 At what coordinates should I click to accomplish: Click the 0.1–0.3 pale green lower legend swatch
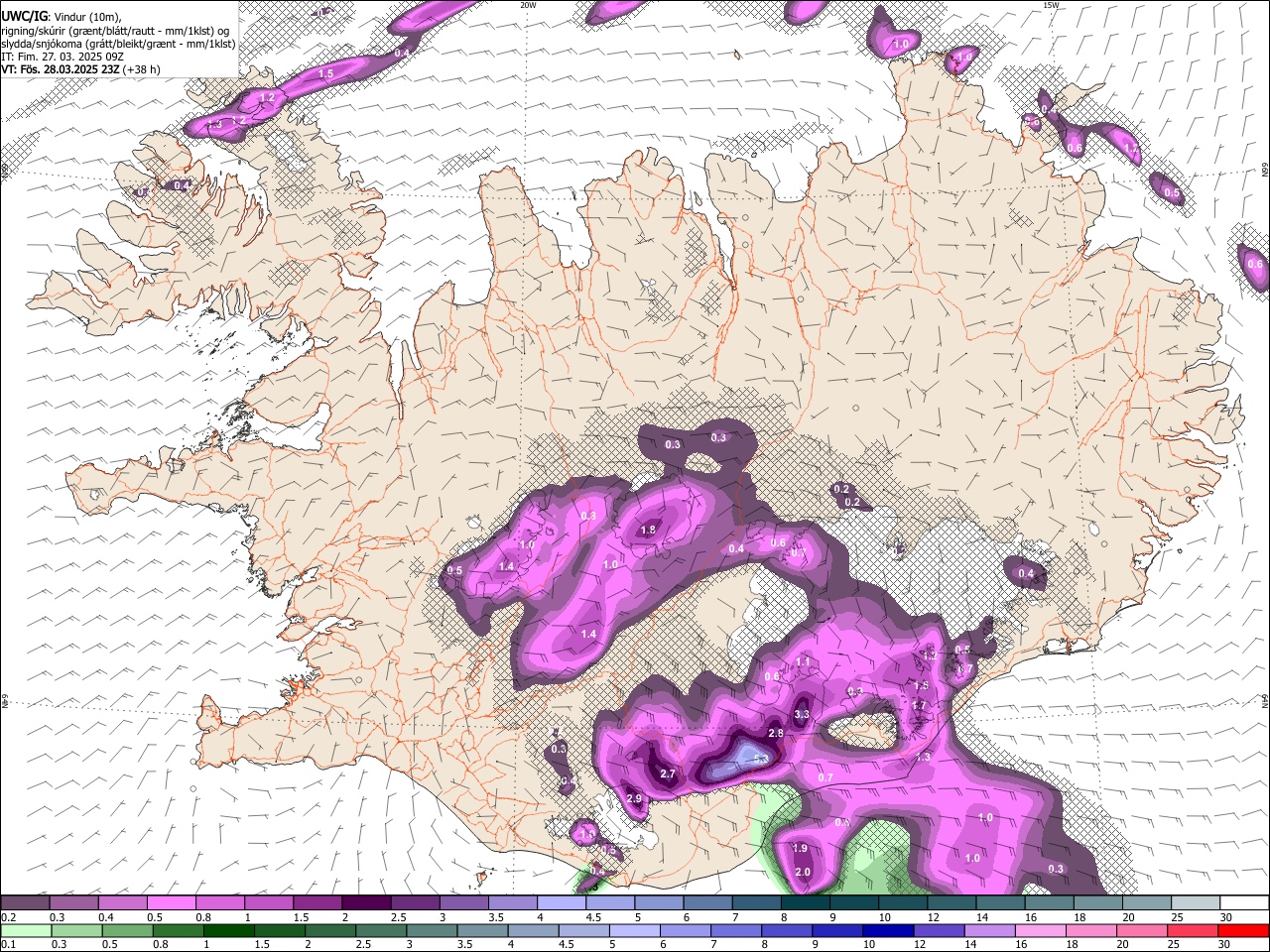click(25, 930)
